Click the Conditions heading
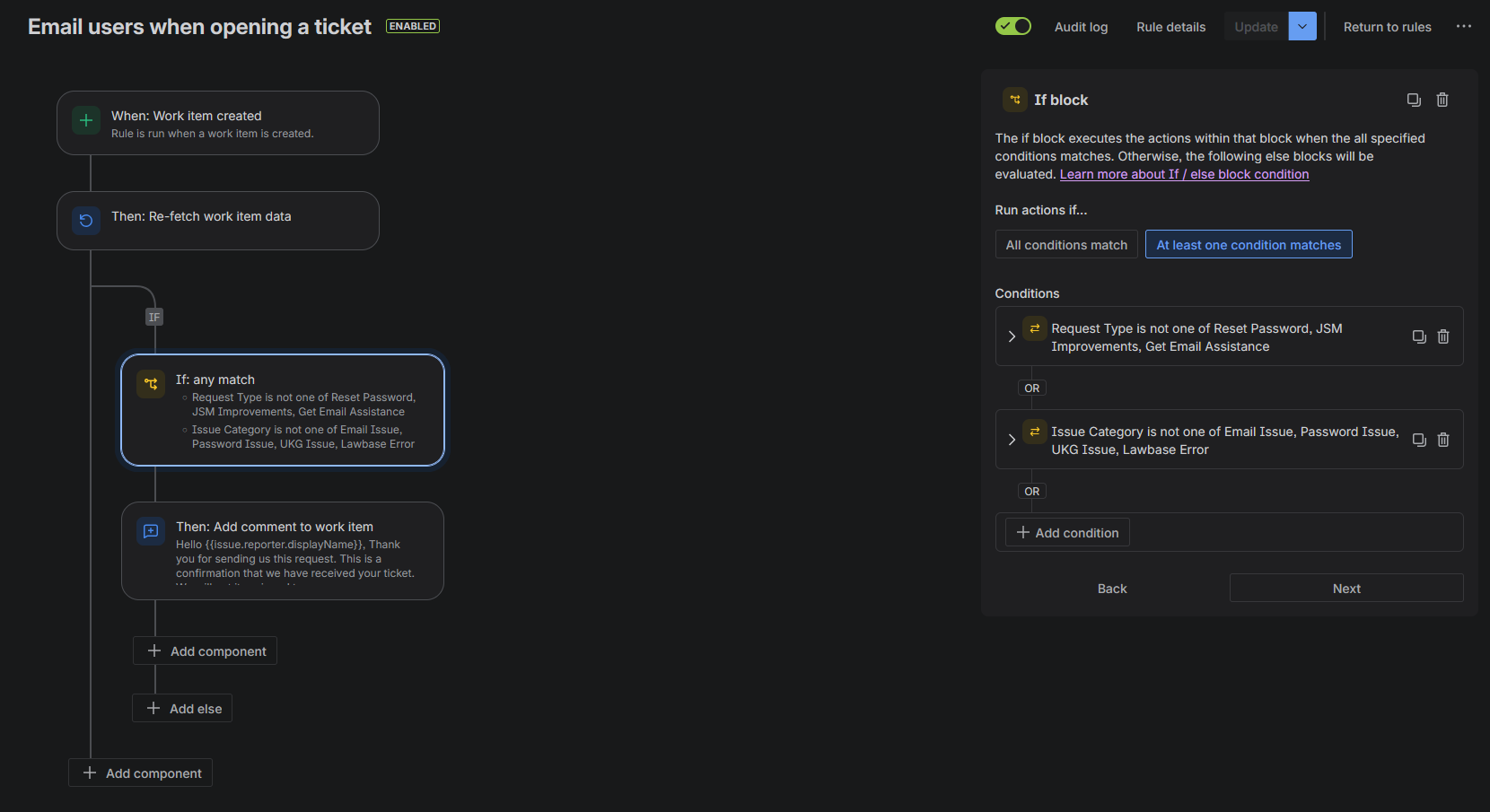1490x812 pixels. pyautogui.click(x=1027, y=293)
